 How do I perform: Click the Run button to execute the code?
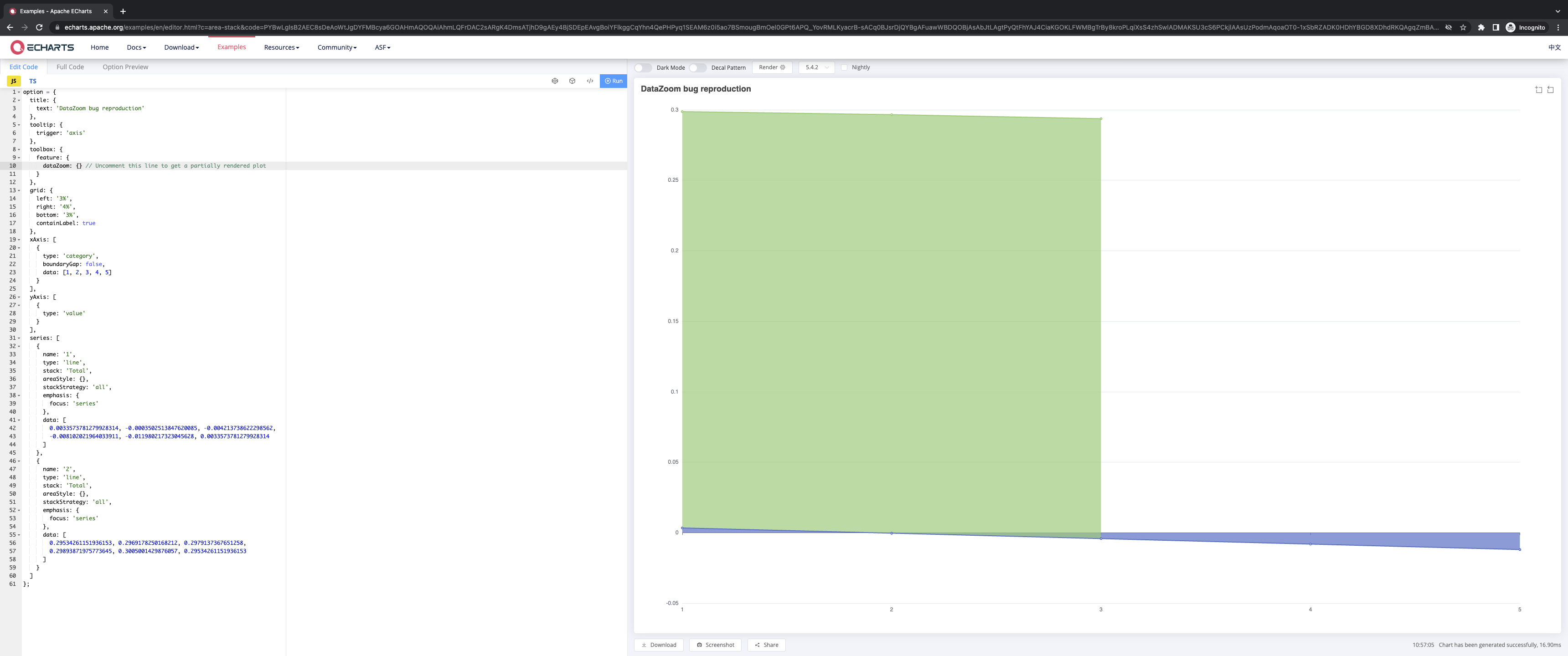tap(613, 80)
